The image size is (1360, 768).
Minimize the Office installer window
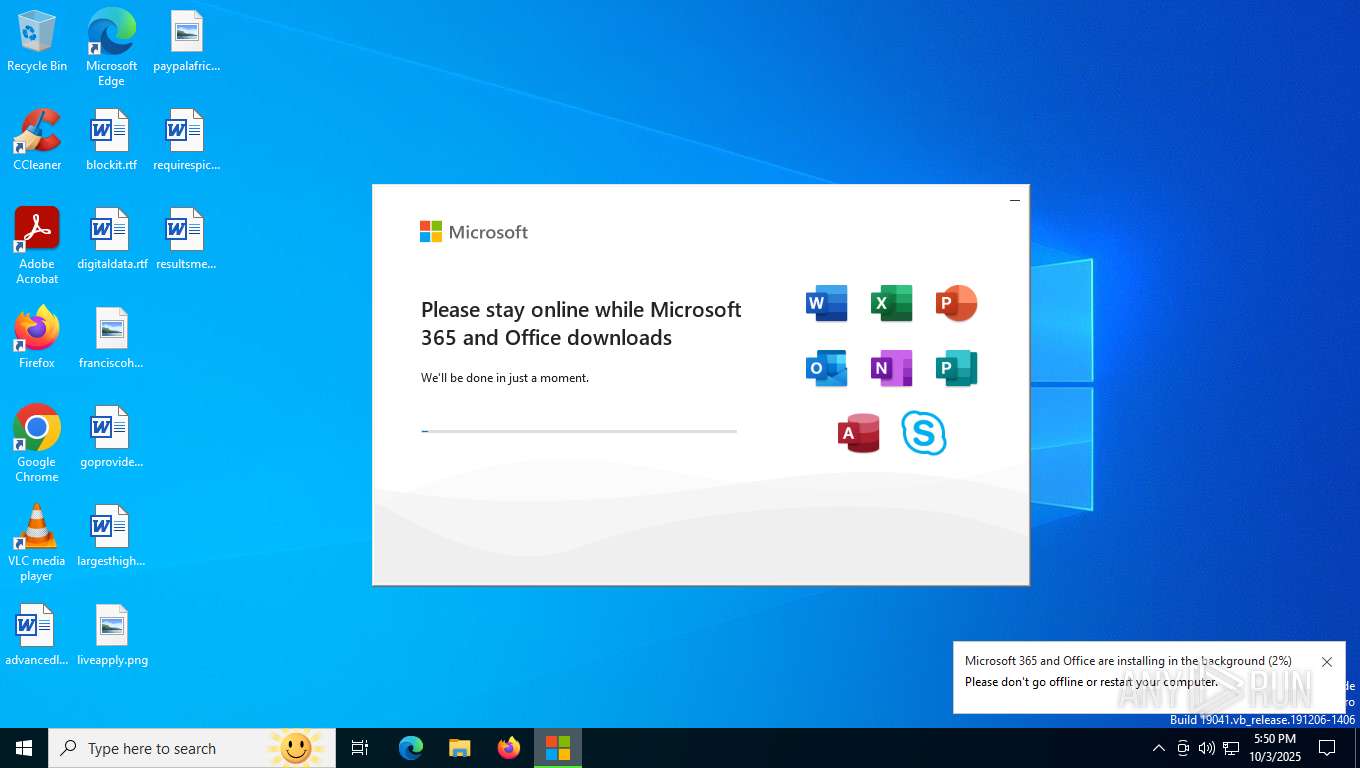click(1015, 200)
